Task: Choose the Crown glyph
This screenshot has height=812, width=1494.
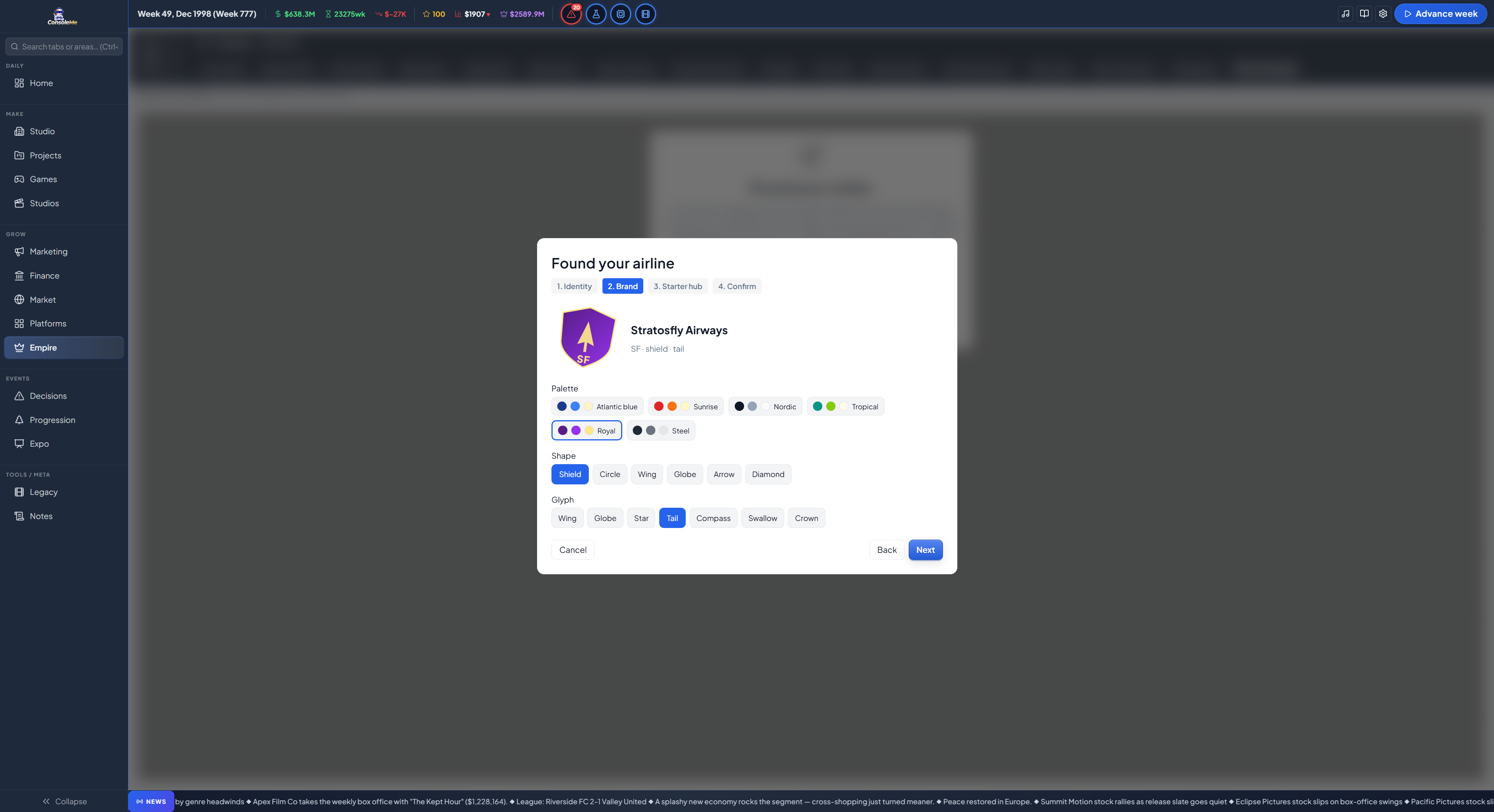Action: (806, 518)
